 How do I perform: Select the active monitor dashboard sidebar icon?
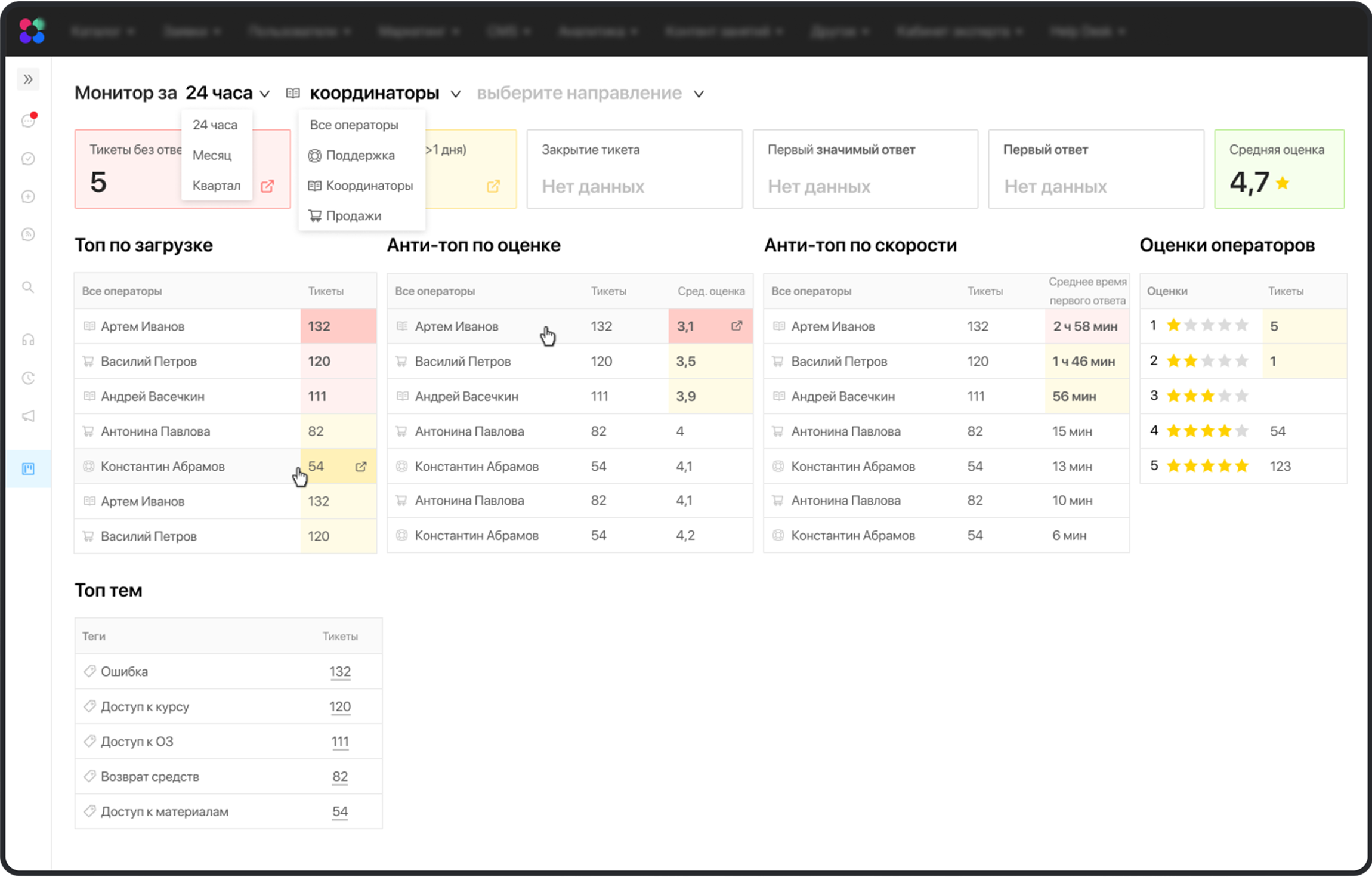(x=28, y=469)
